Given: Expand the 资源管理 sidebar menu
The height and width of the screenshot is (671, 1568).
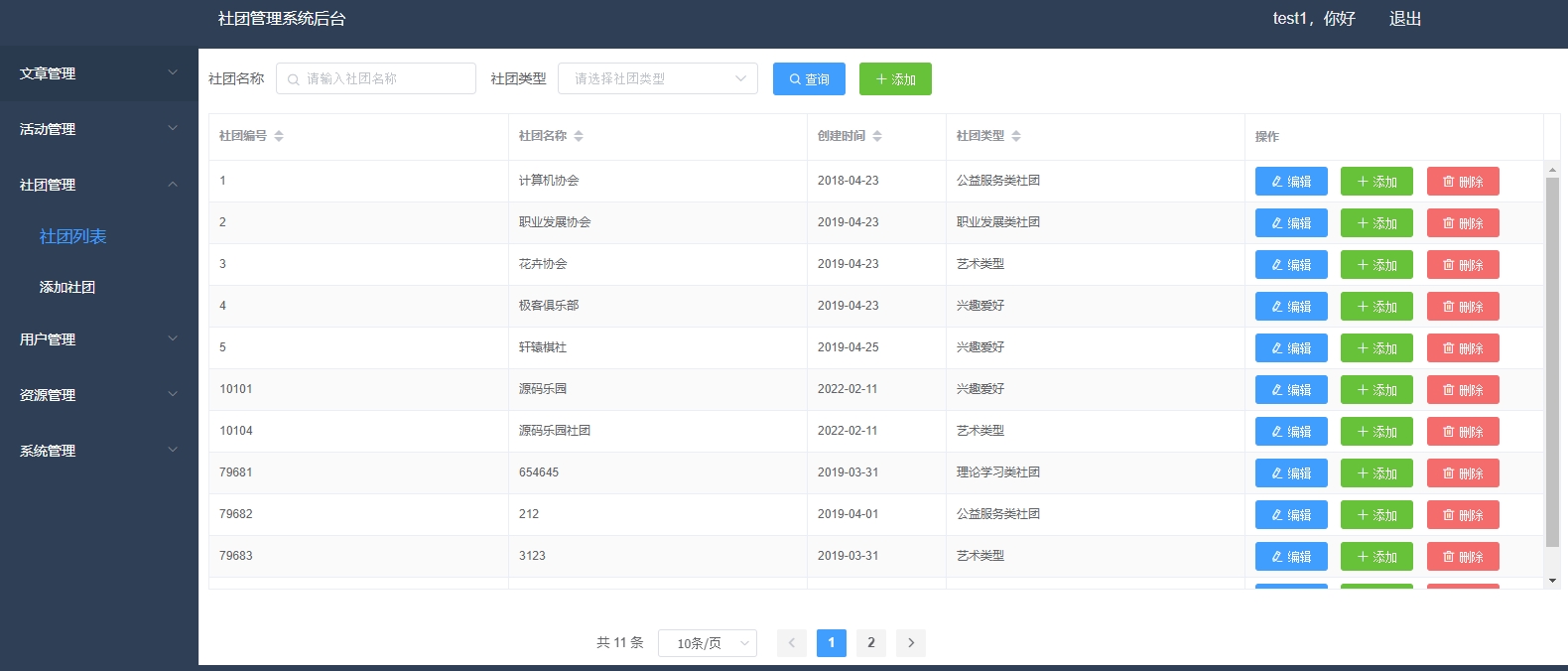Looking at the screenshot, I should coord(99,395).
